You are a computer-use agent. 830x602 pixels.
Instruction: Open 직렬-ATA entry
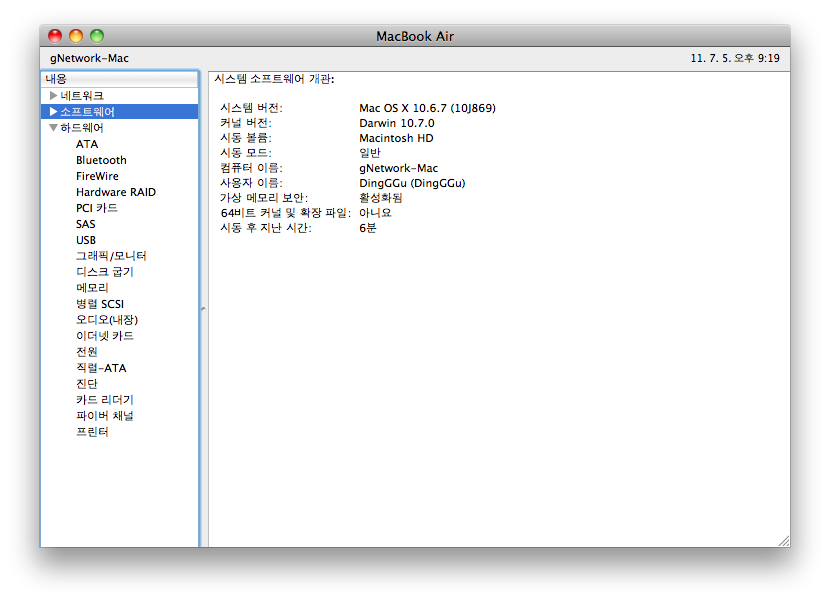(x=101, y=368)
